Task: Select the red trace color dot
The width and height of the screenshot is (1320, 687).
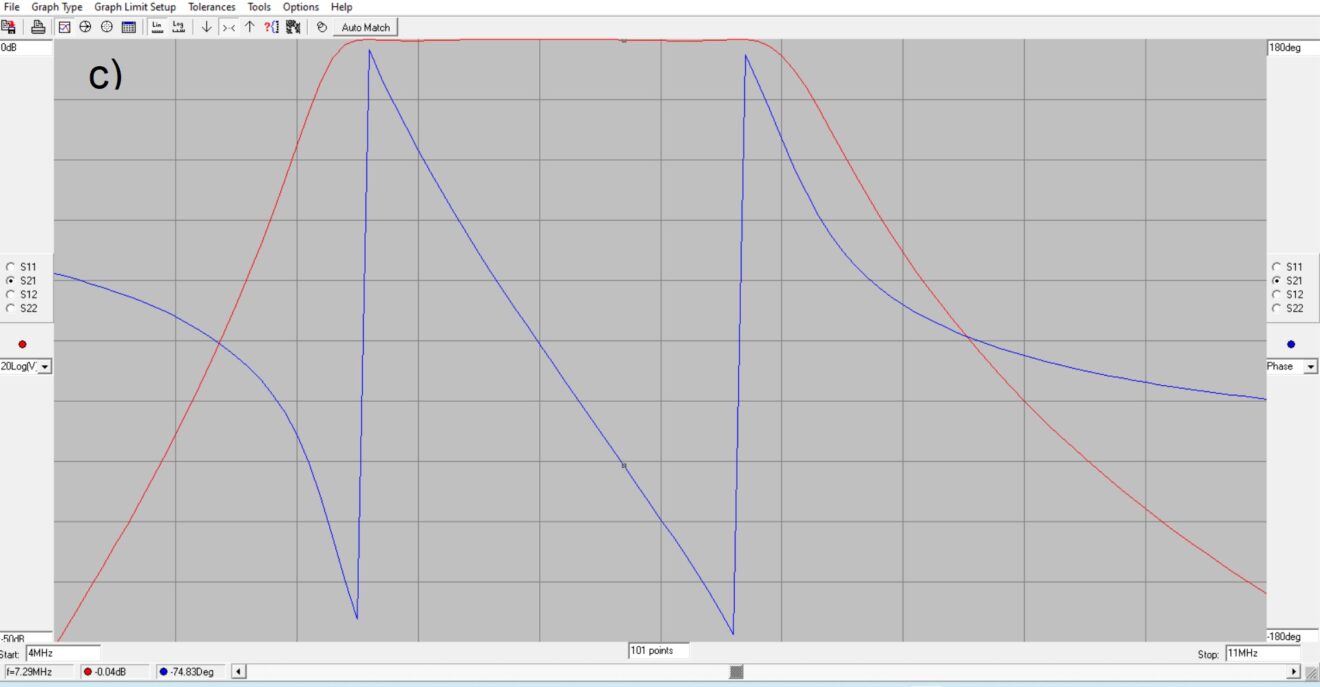Action: tap(22, 343)
